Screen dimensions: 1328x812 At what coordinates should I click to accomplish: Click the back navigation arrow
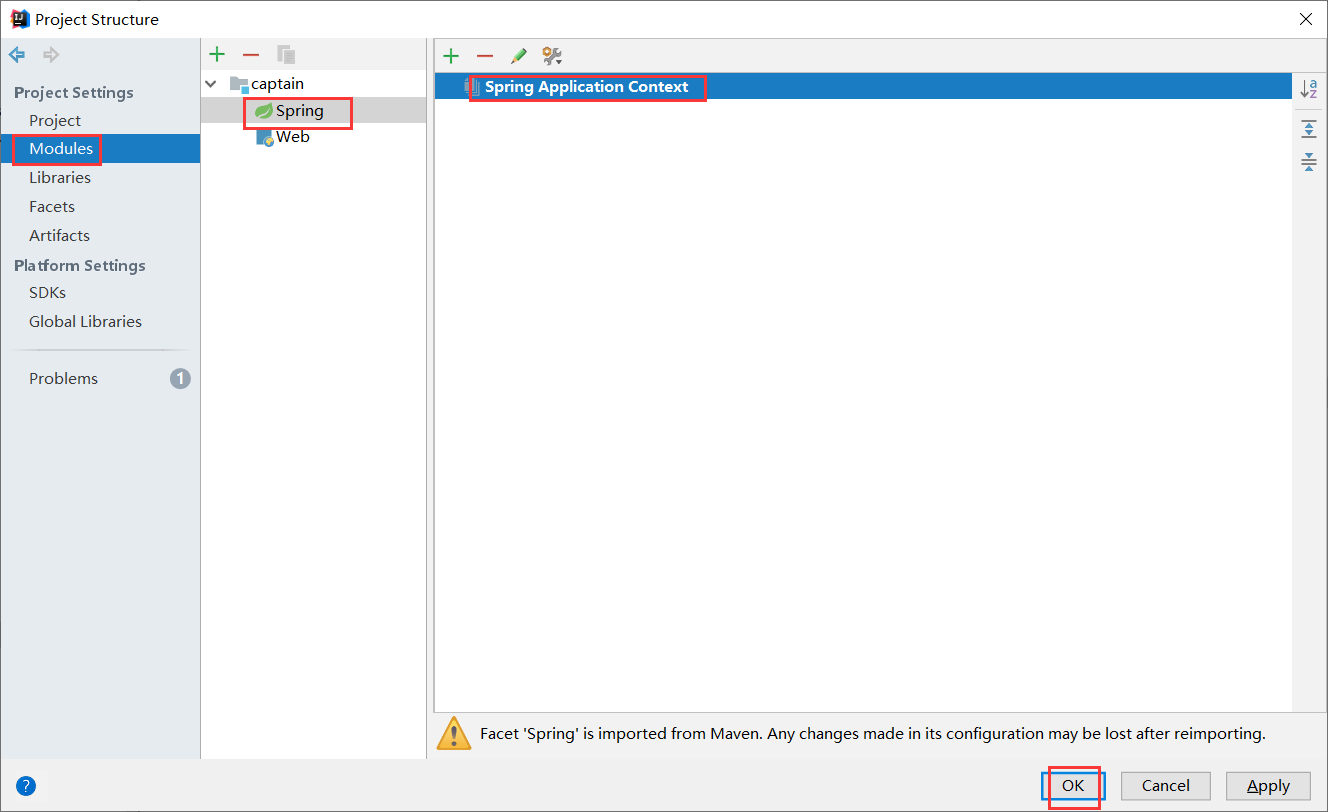click(18, 55)
